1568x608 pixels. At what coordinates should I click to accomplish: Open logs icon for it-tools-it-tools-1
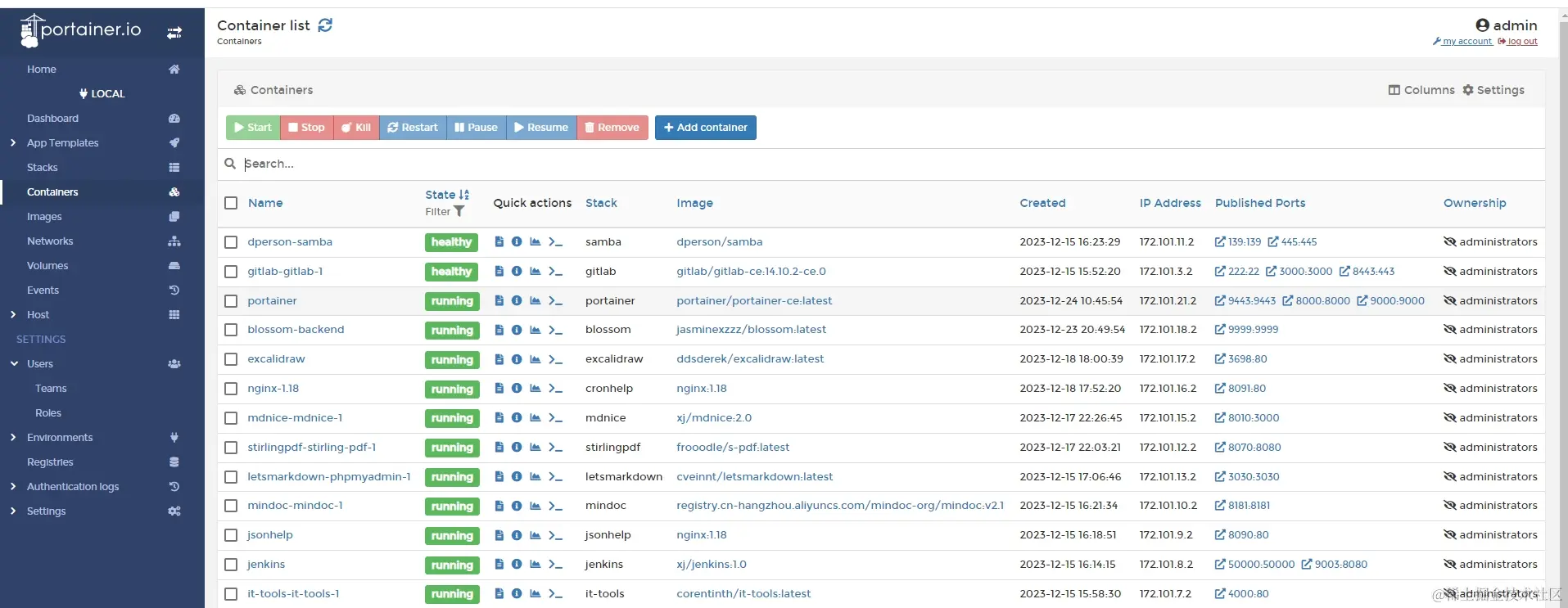[x=499, y=594]
